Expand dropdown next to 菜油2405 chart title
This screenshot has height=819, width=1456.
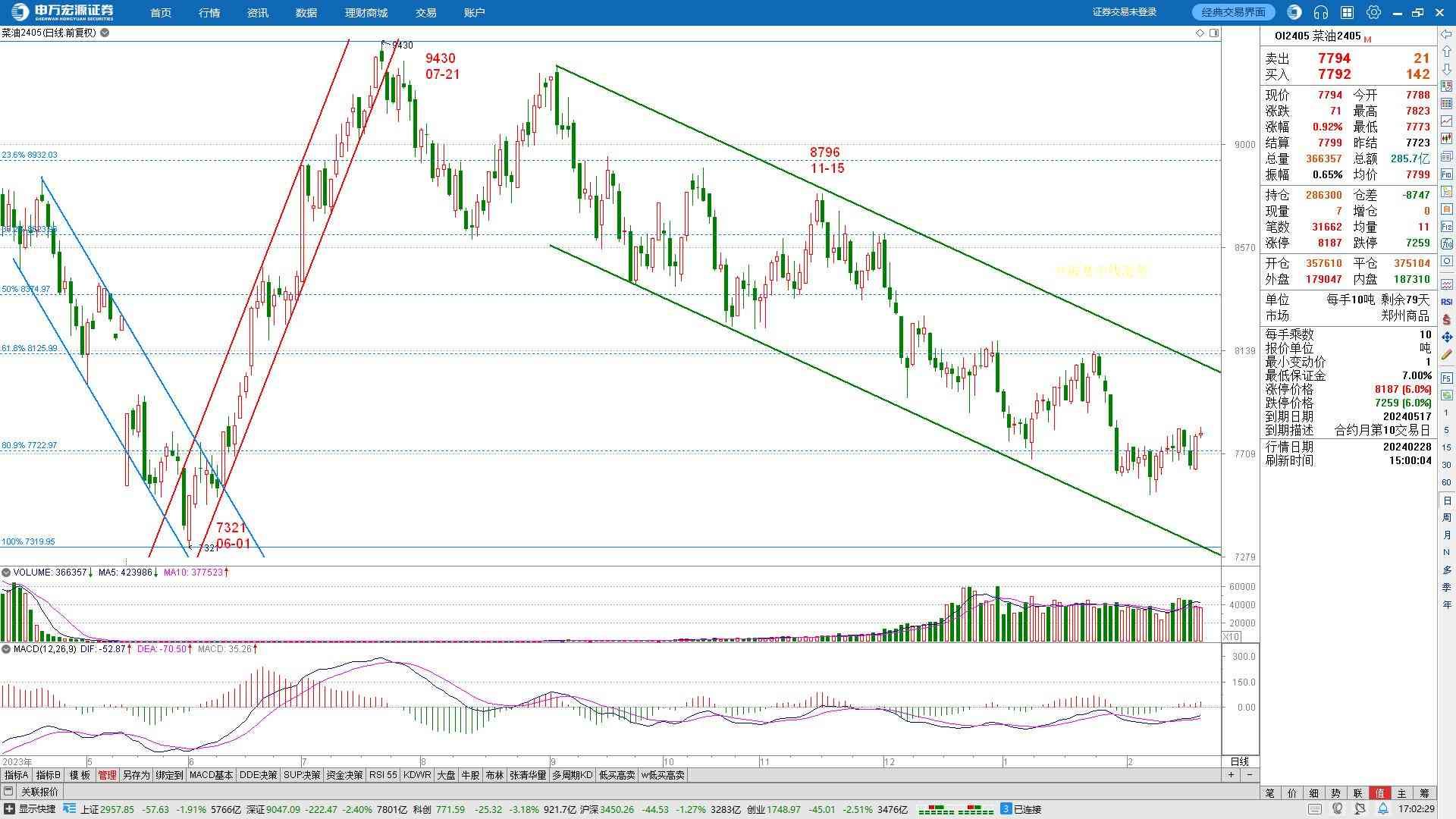pos(105,33)
